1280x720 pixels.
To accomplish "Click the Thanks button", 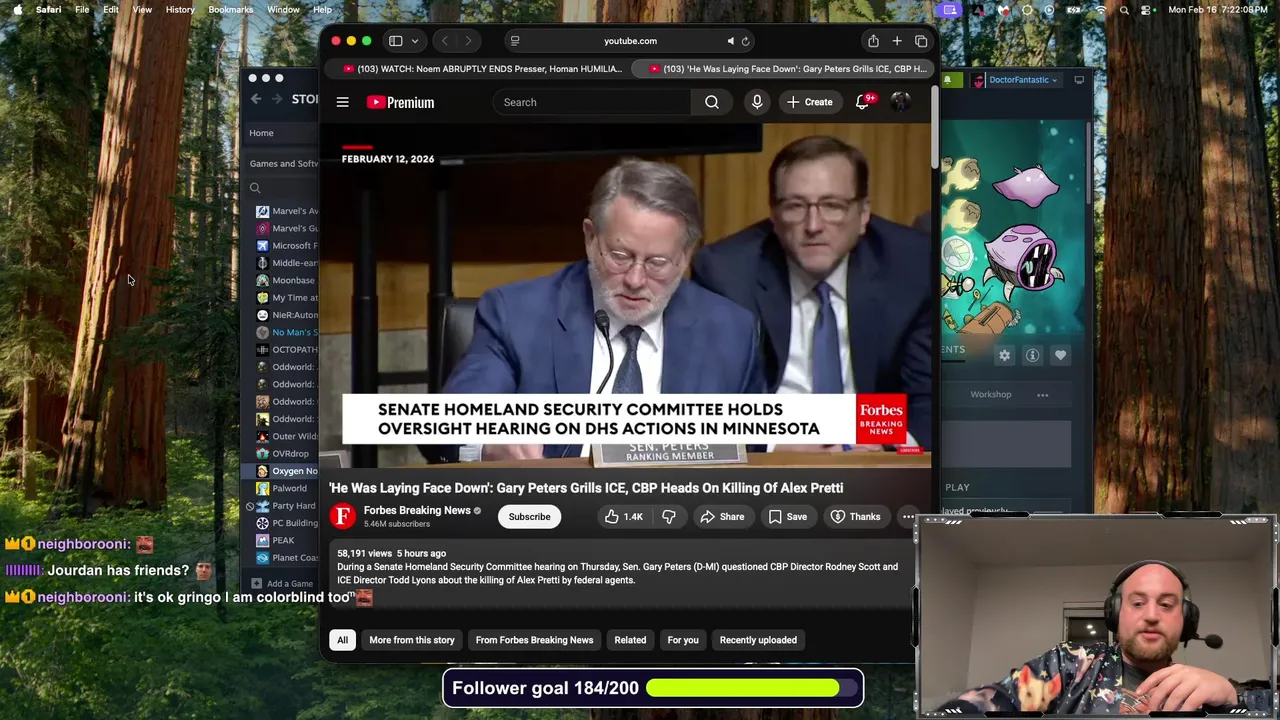I will (855, 517).
